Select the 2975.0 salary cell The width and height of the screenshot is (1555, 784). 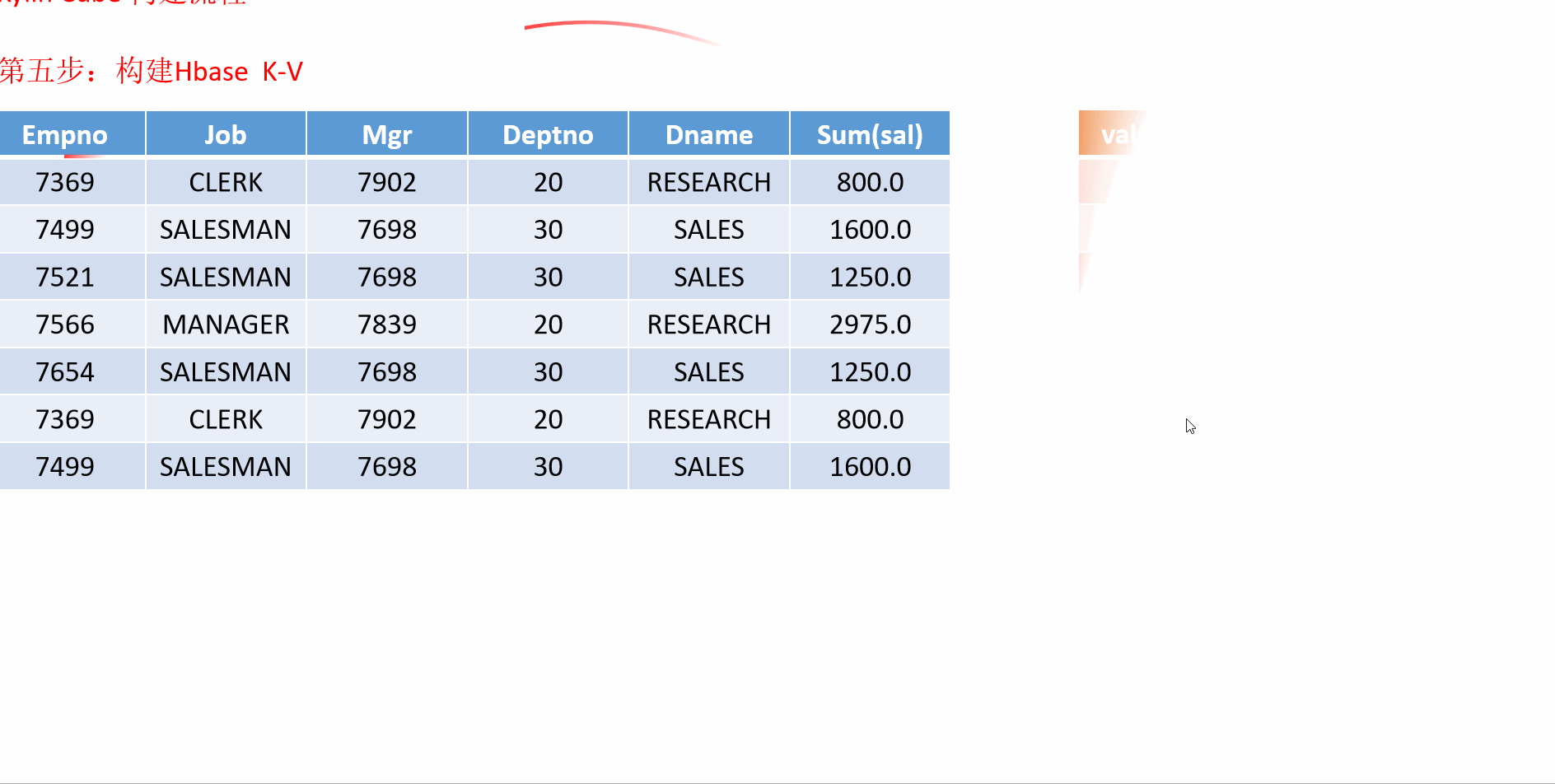tap(870, 324)
